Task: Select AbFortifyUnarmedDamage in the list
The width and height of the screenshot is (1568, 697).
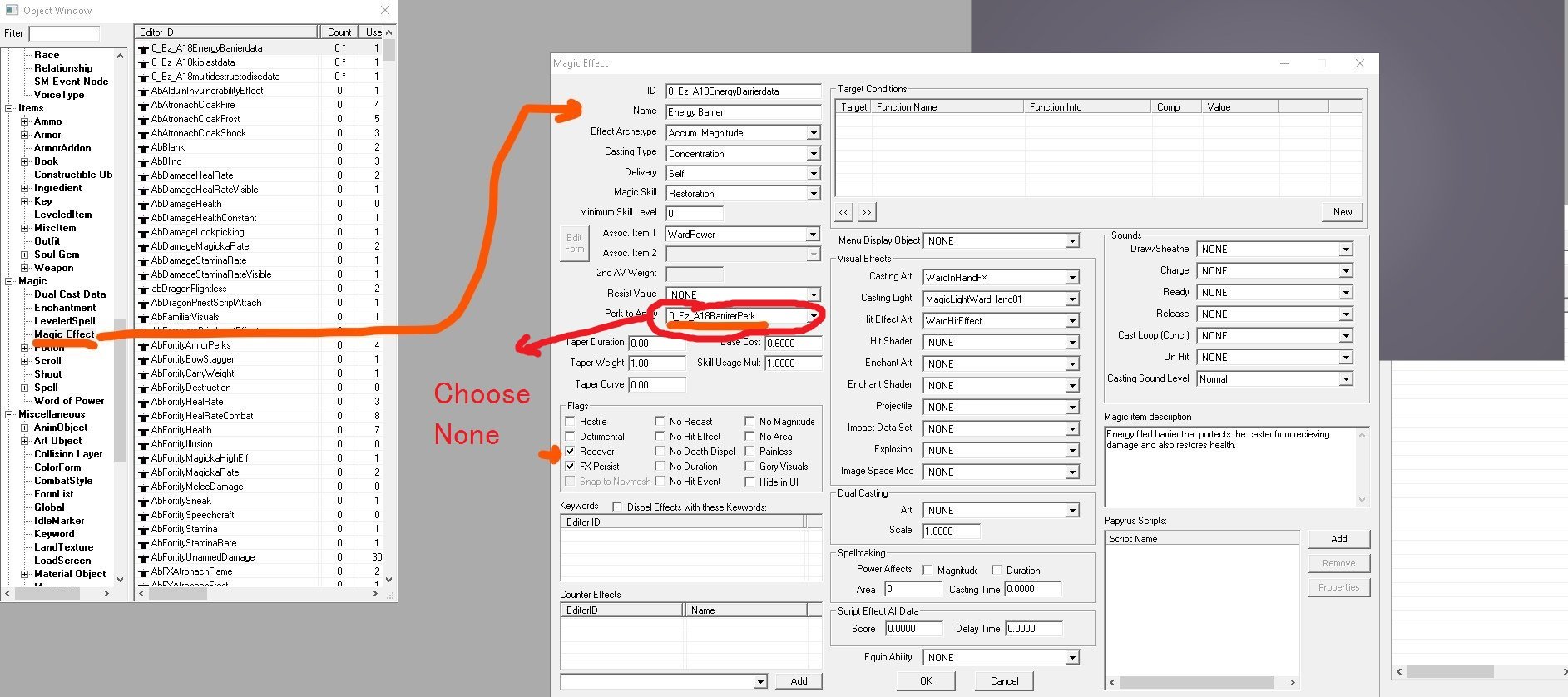Action: (x=203, y=557)
